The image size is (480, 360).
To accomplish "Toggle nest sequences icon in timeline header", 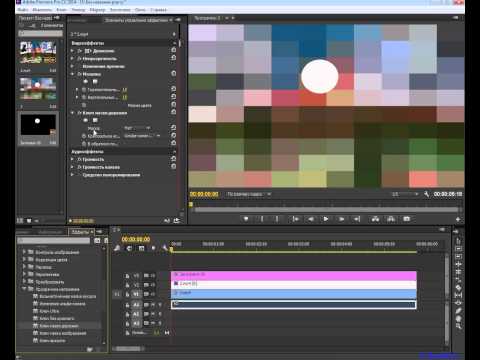I will [117, 248].
